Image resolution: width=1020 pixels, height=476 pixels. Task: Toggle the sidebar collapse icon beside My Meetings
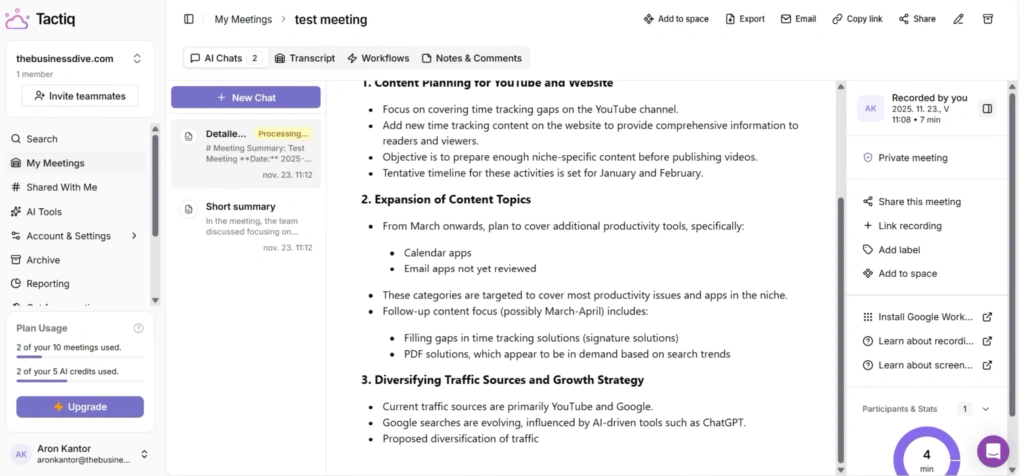(x=189, y=20)
